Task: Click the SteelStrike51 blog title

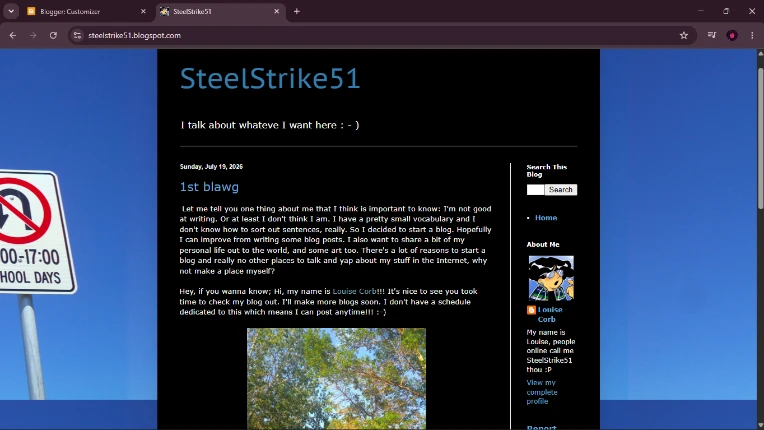Action: (x=270, y=78)
